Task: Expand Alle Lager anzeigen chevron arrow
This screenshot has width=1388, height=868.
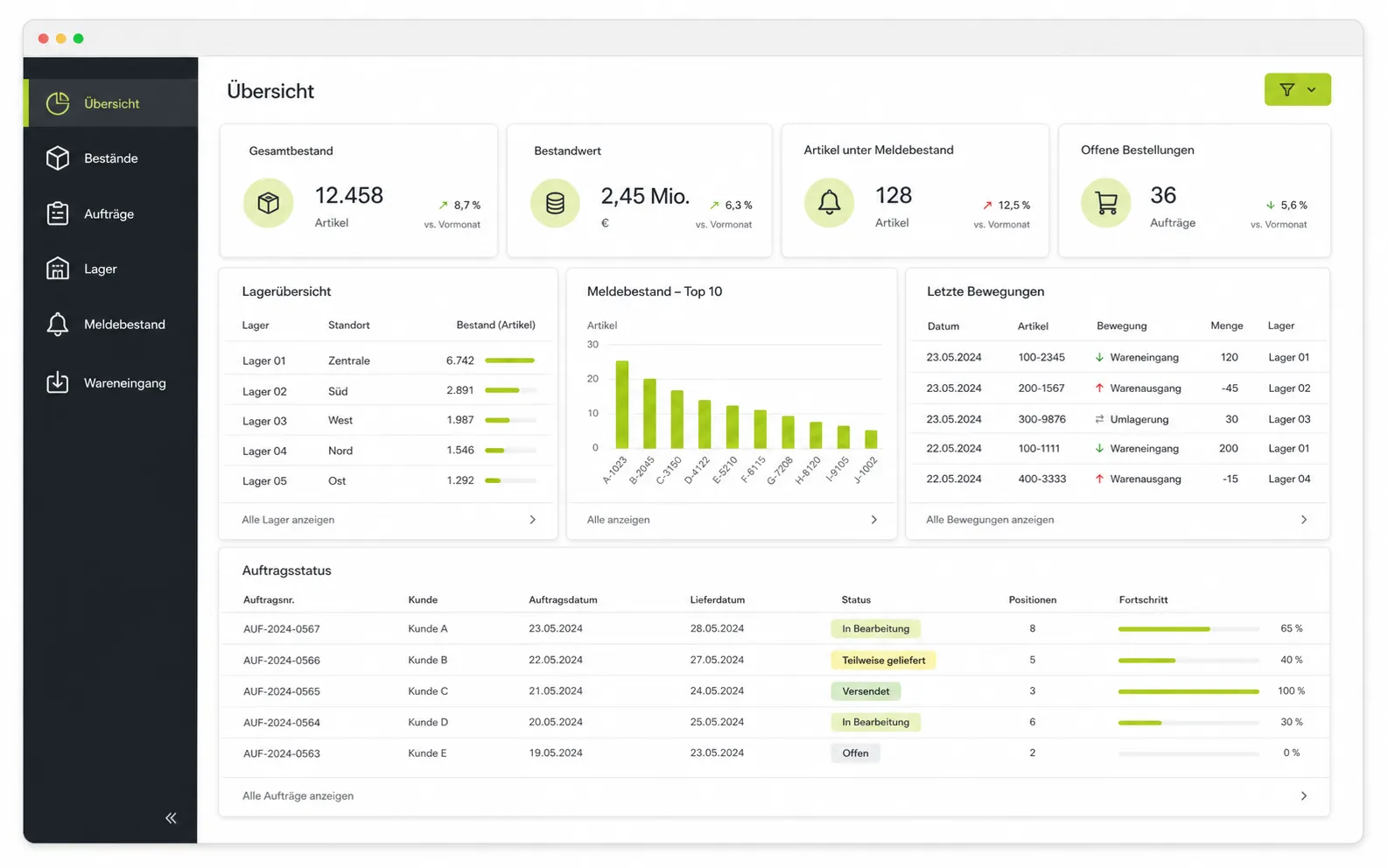Action: [532, 520]
